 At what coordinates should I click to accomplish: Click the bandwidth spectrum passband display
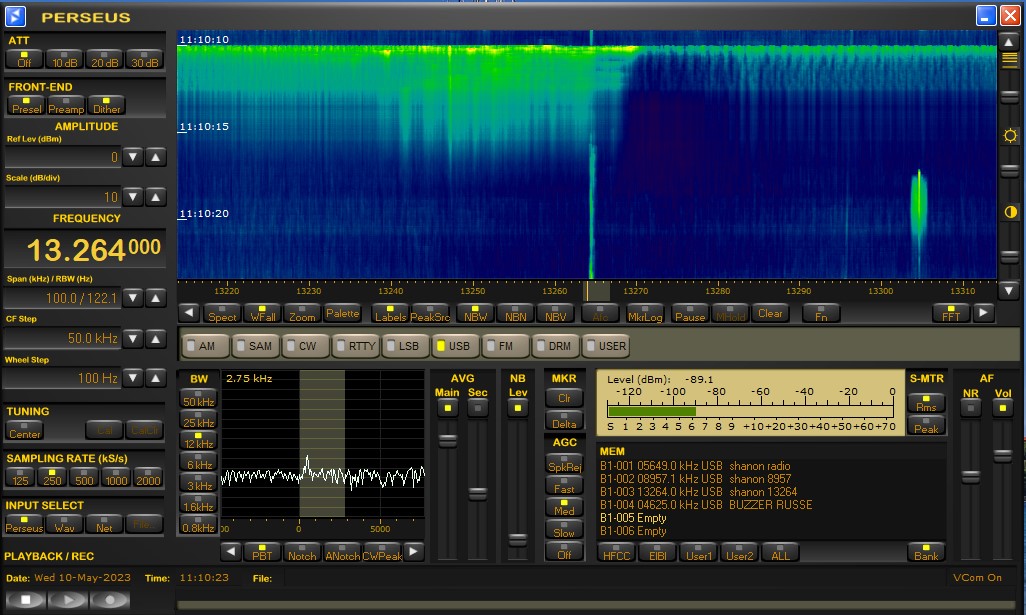pos(323,444)
